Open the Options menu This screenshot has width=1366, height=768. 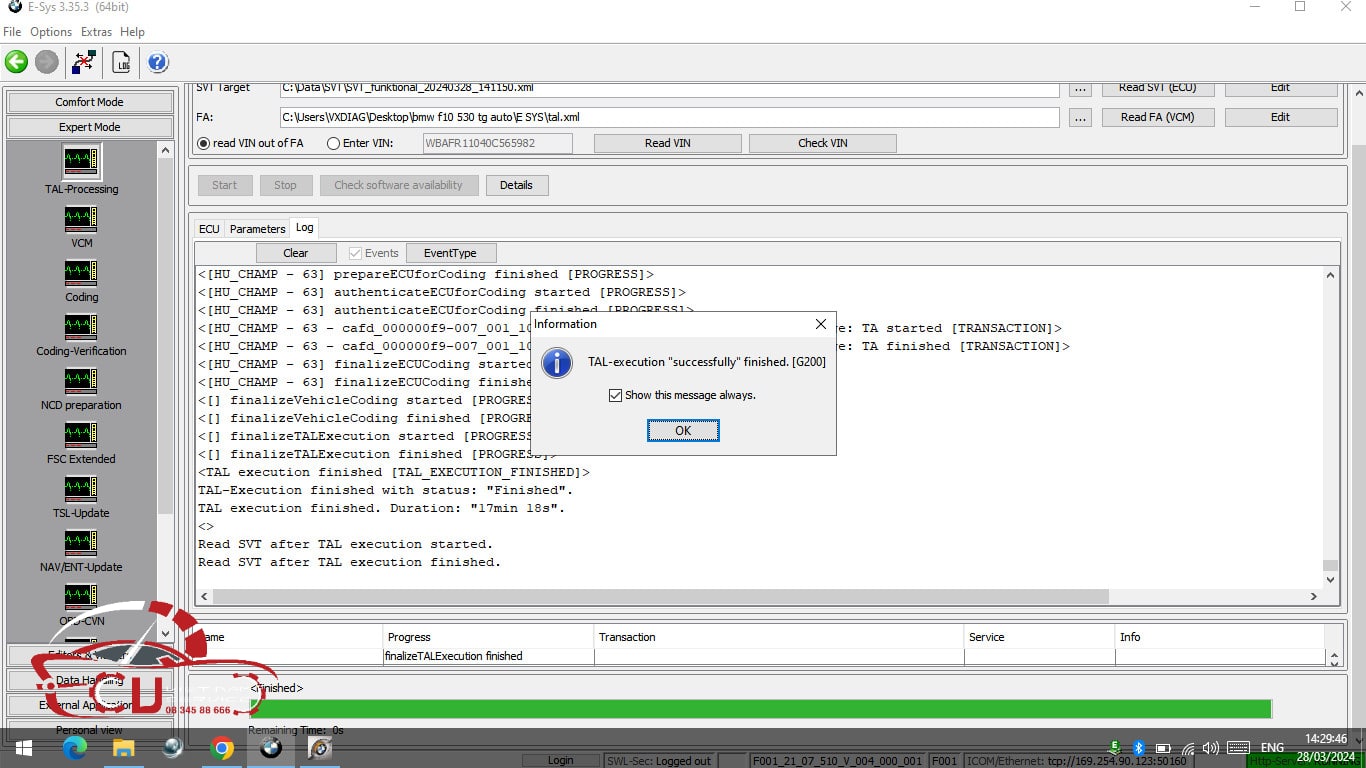point(51,32)
